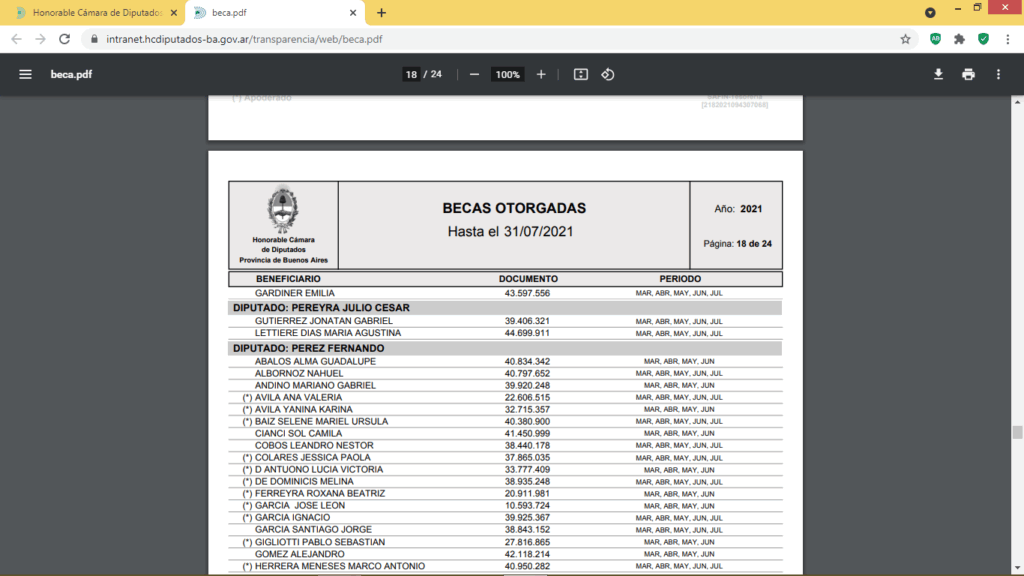
Task: Go back to the previous page
Action: [16, 39]
